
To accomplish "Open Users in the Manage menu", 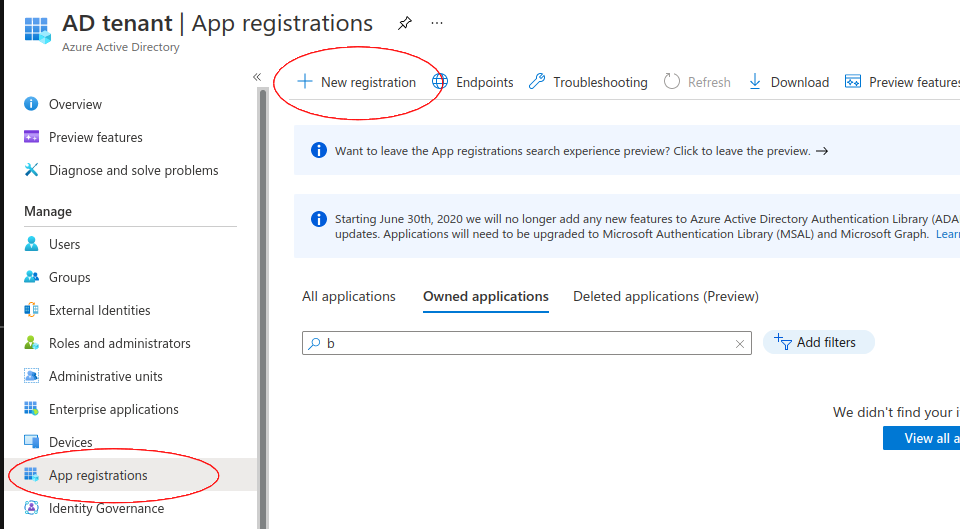I will point(64,244).
